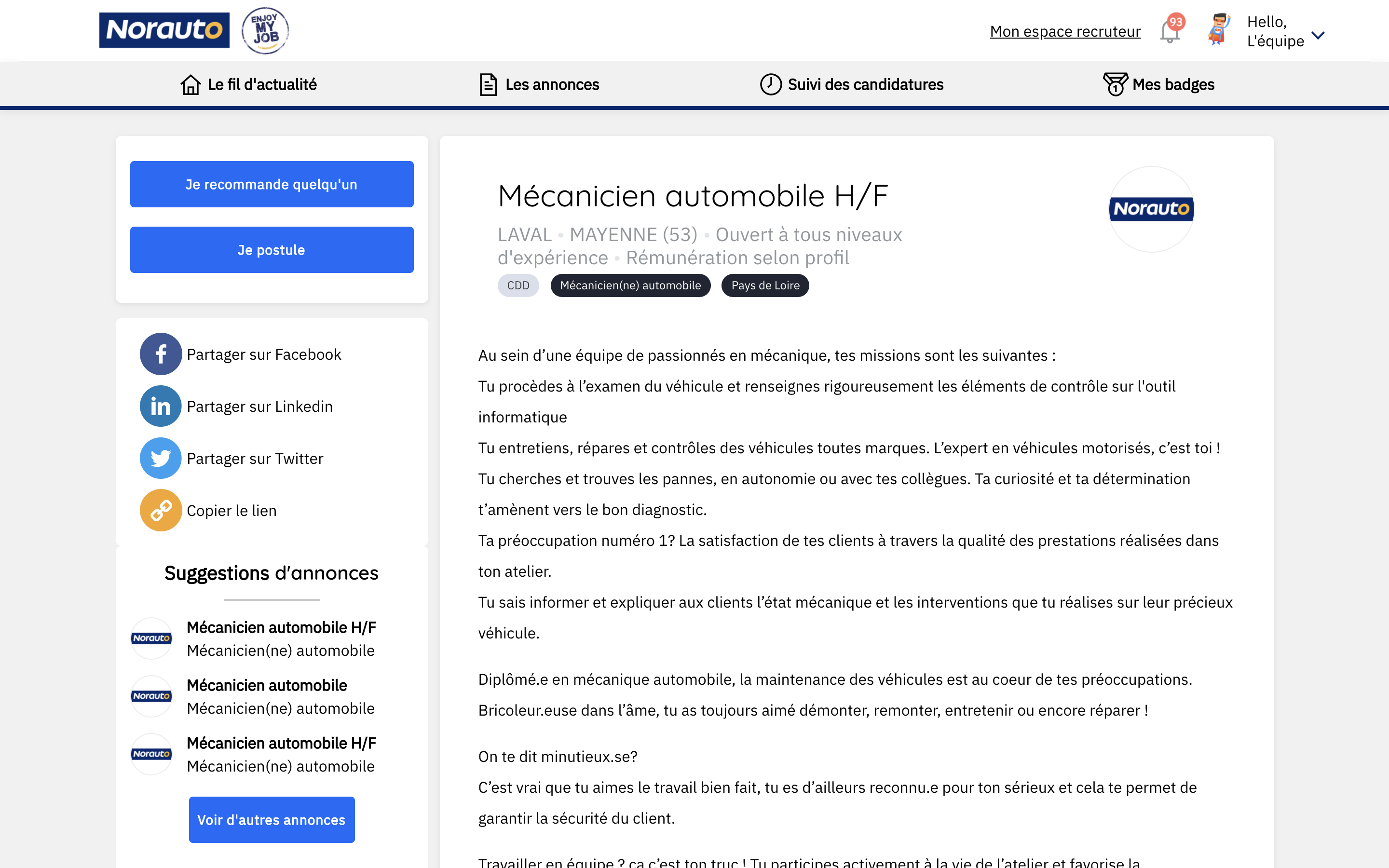This screenshot has width=1389, height=868.
Task: Click the medal icon for Mes badges
Action: pos(1115,84)
